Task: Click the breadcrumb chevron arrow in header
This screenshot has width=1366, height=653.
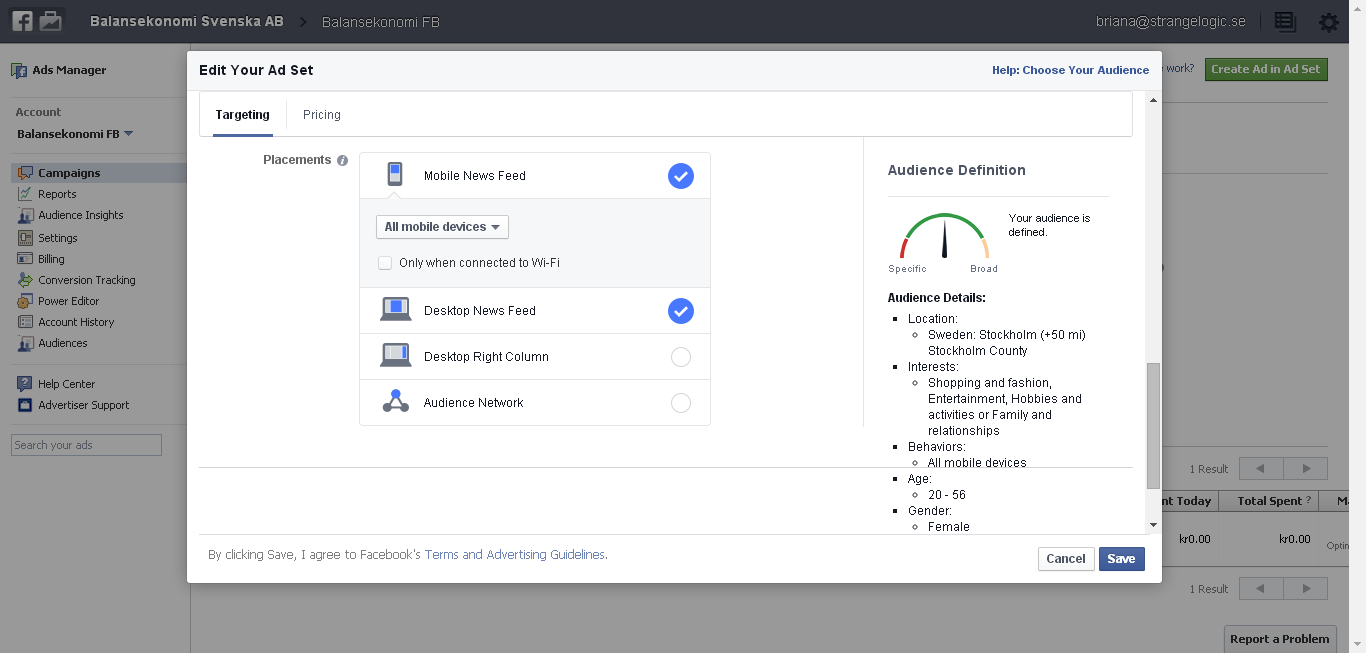Action: 303,22
